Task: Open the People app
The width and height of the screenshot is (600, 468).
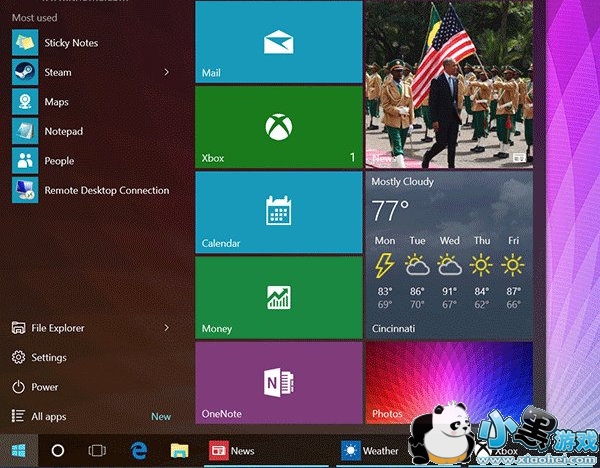Action: (58, 161)
